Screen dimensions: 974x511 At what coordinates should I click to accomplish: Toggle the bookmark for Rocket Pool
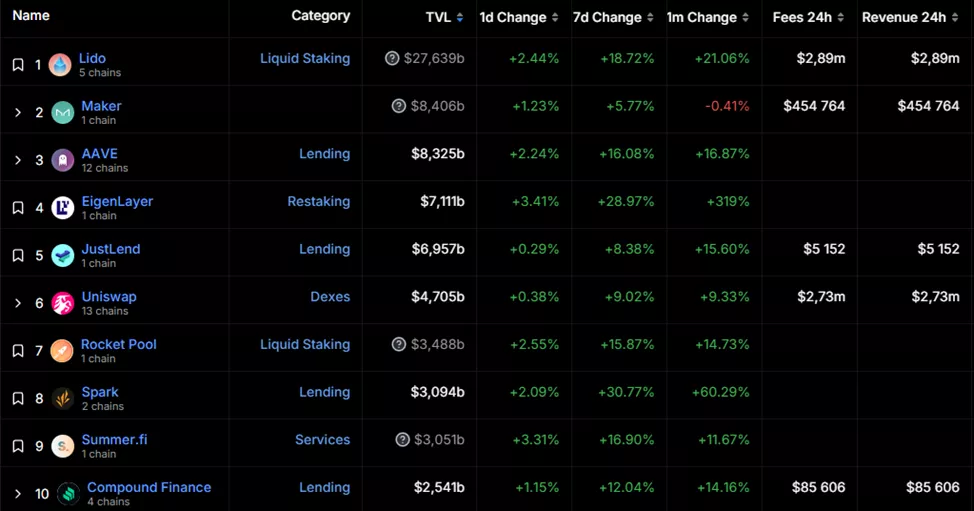tap(18, 351)
